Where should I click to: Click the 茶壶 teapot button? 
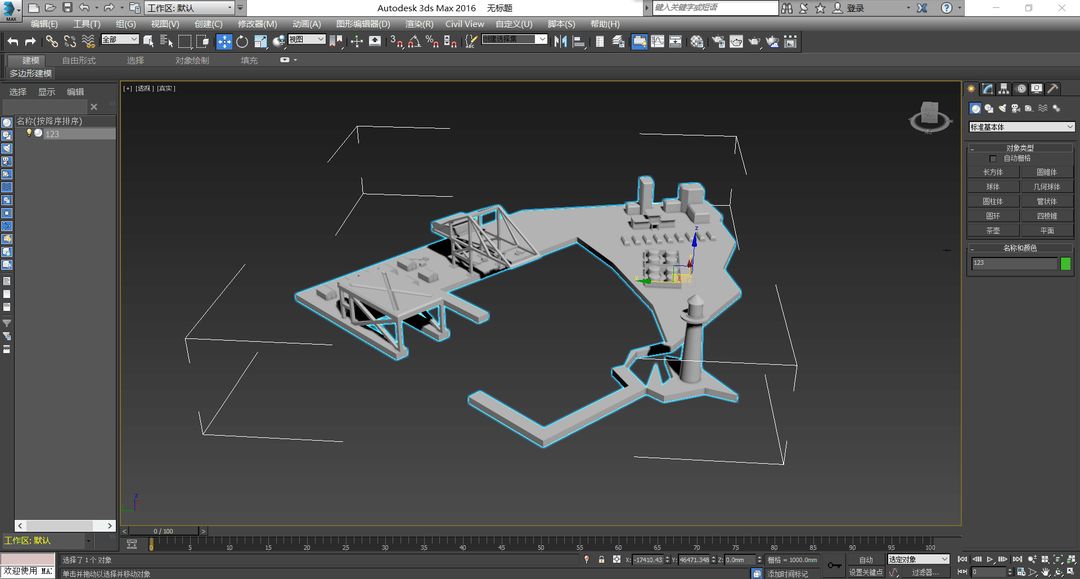point(993,231)
